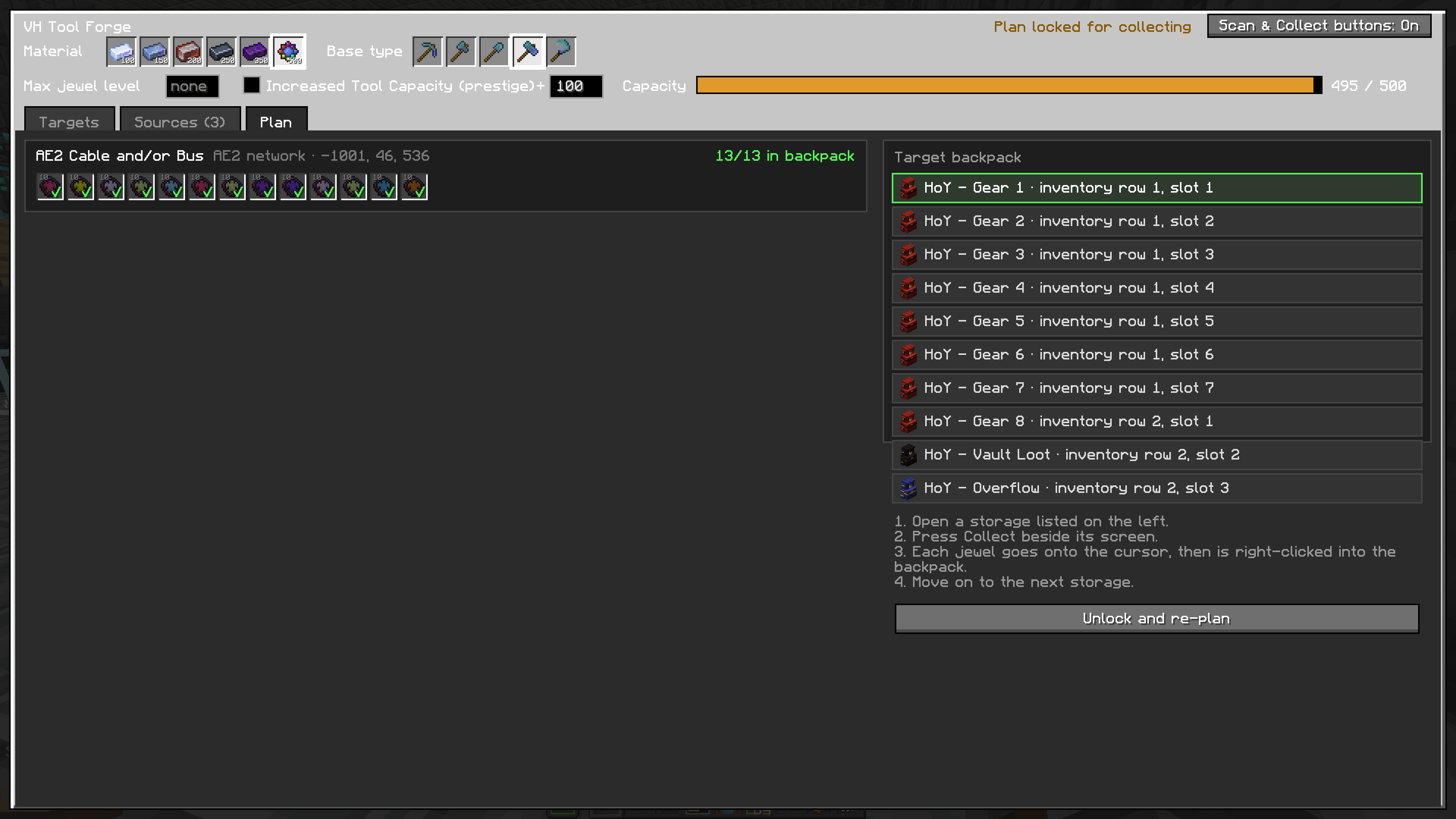Click the black pouch icon for Vault Loot
Image resolution: width=1456 pixels, height=819 pixels.
[908, 455]
